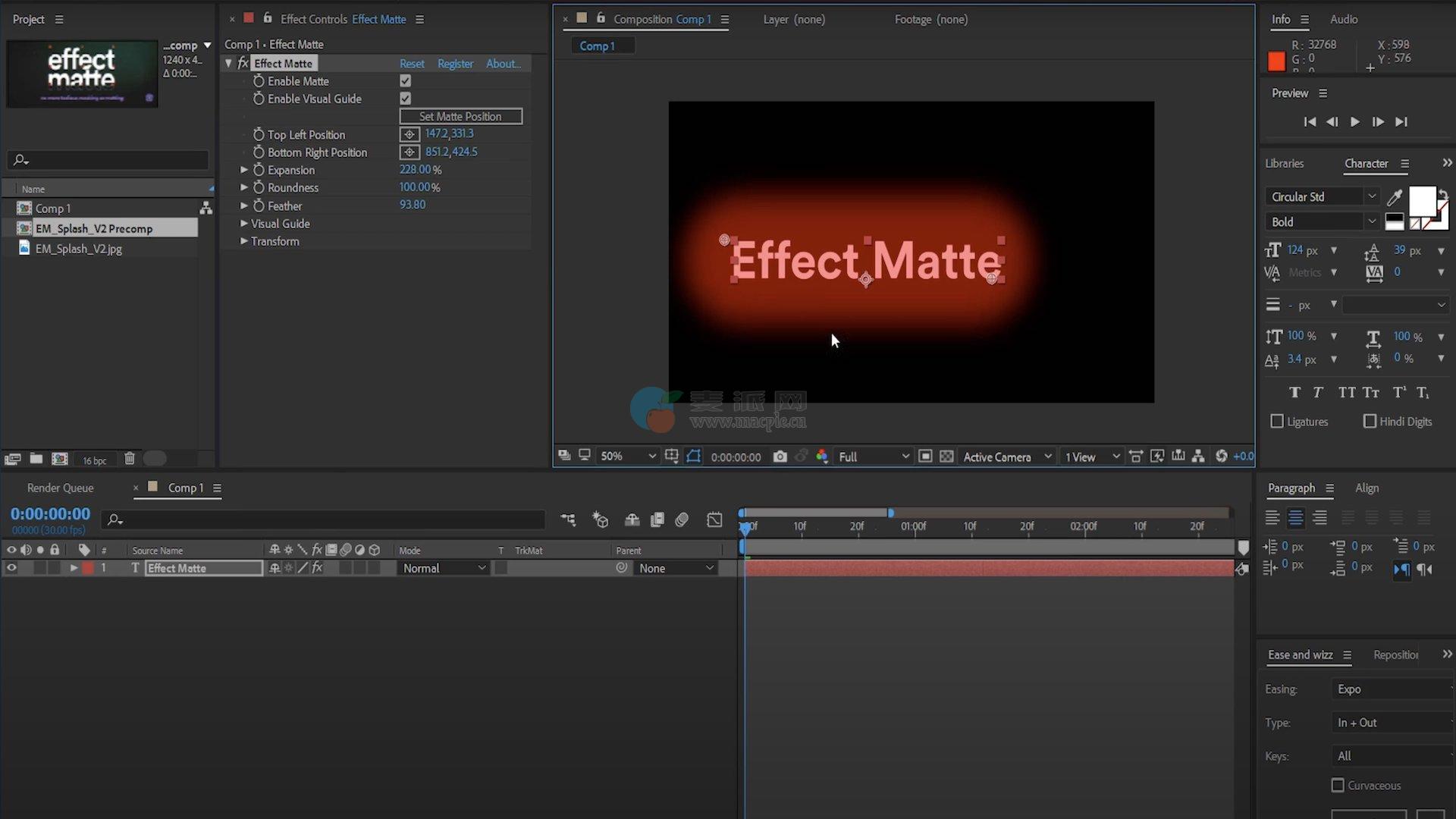Screen dimensions: 1456x819
Task: Switch to the Audio panel tab
Action: click(x=1343, y=19)
